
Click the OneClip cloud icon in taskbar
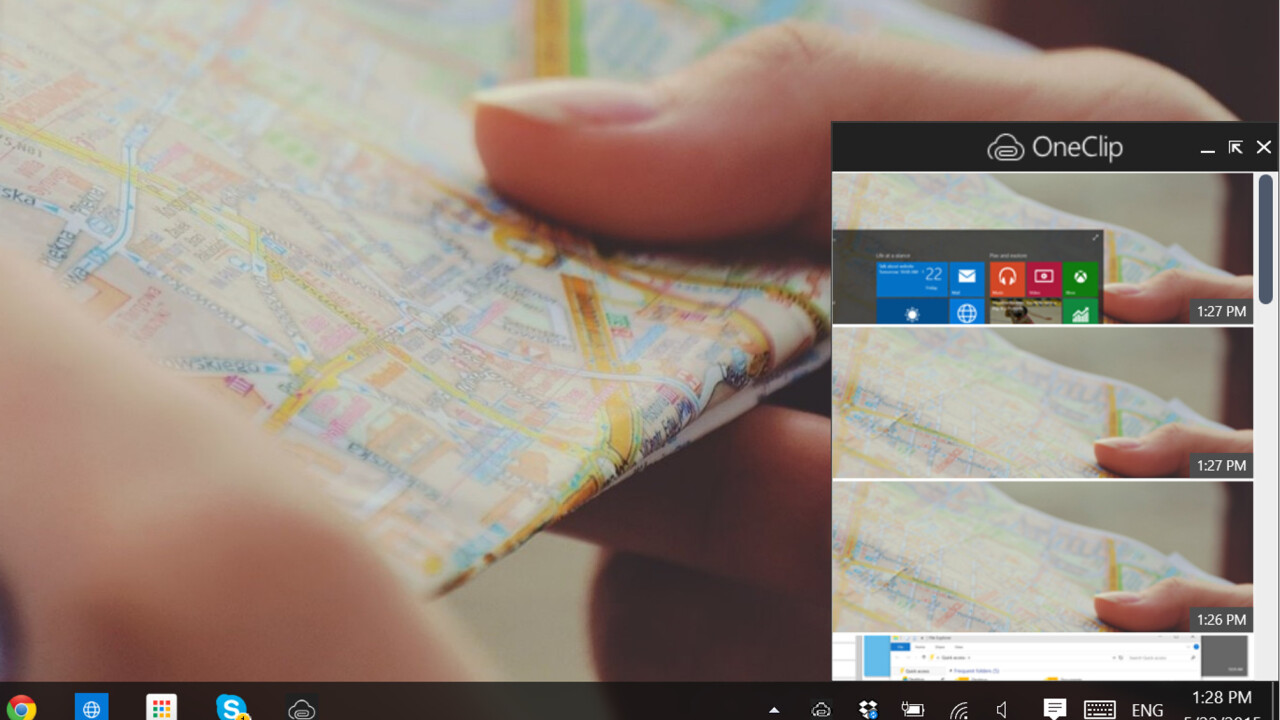(x=301, y=708)
